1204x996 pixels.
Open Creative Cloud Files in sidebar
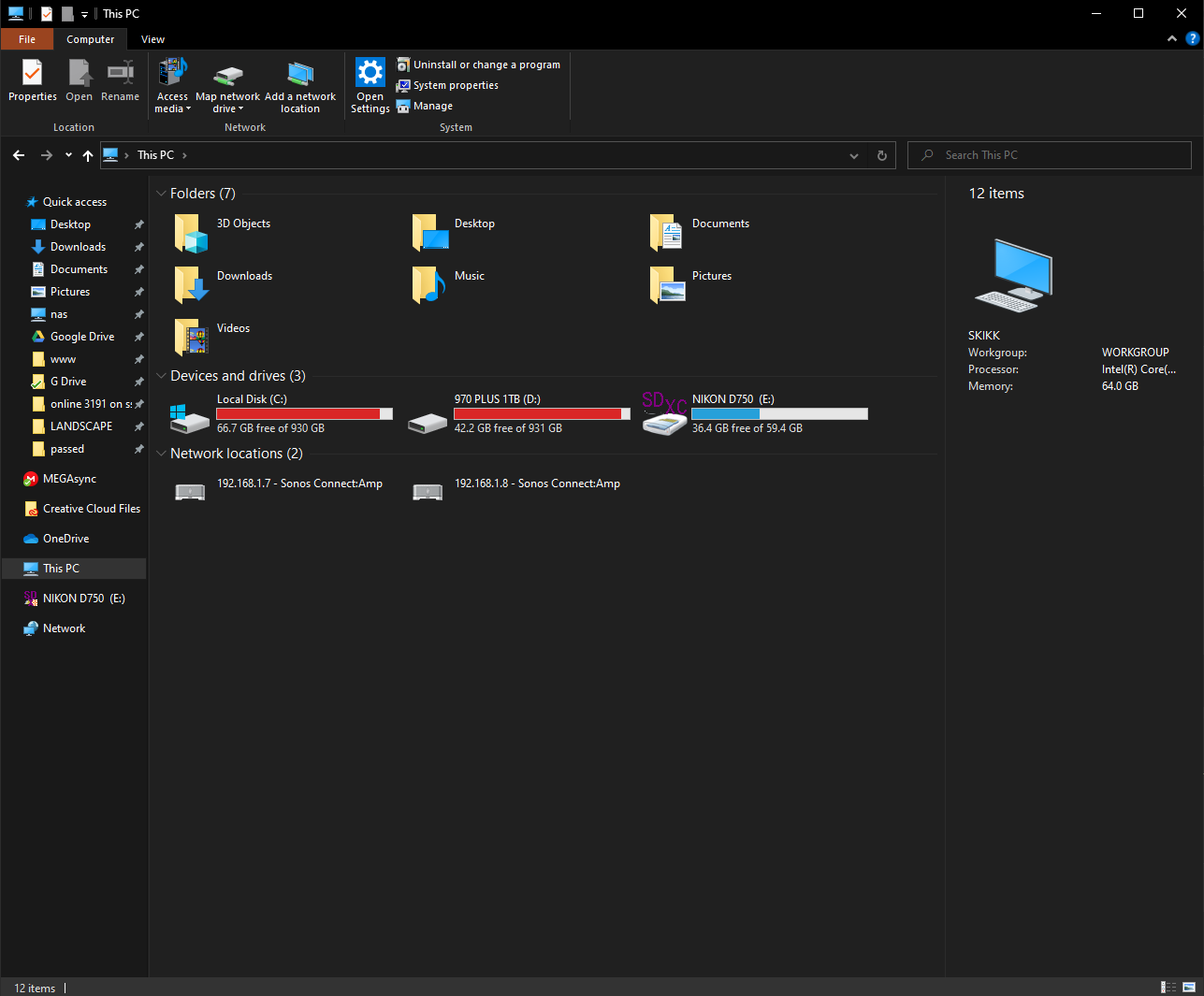coord(91,509)
